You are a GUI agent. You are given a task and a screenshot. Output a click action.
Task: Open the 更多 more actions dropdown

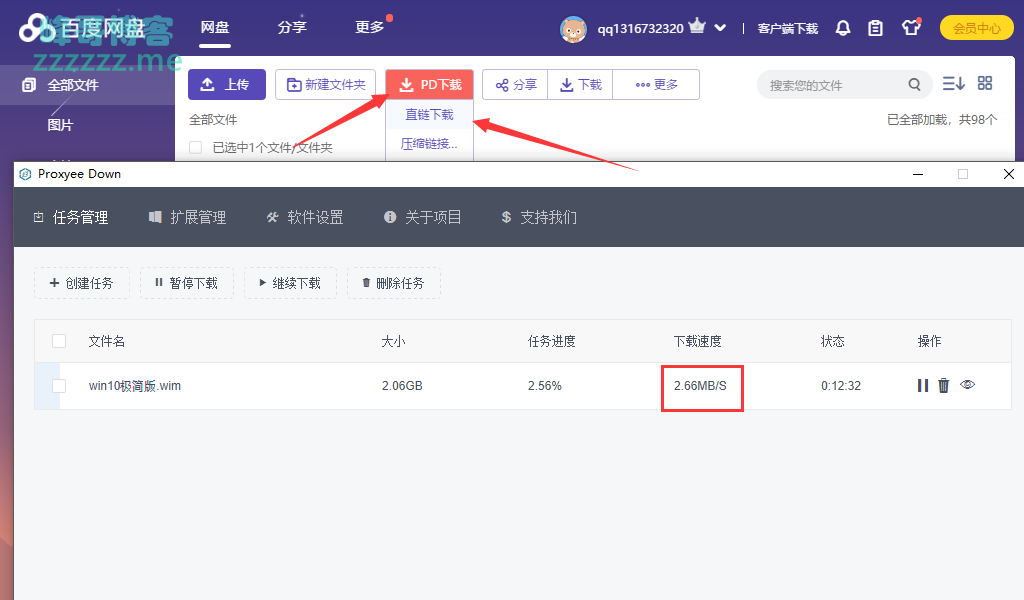click(656, 85)
